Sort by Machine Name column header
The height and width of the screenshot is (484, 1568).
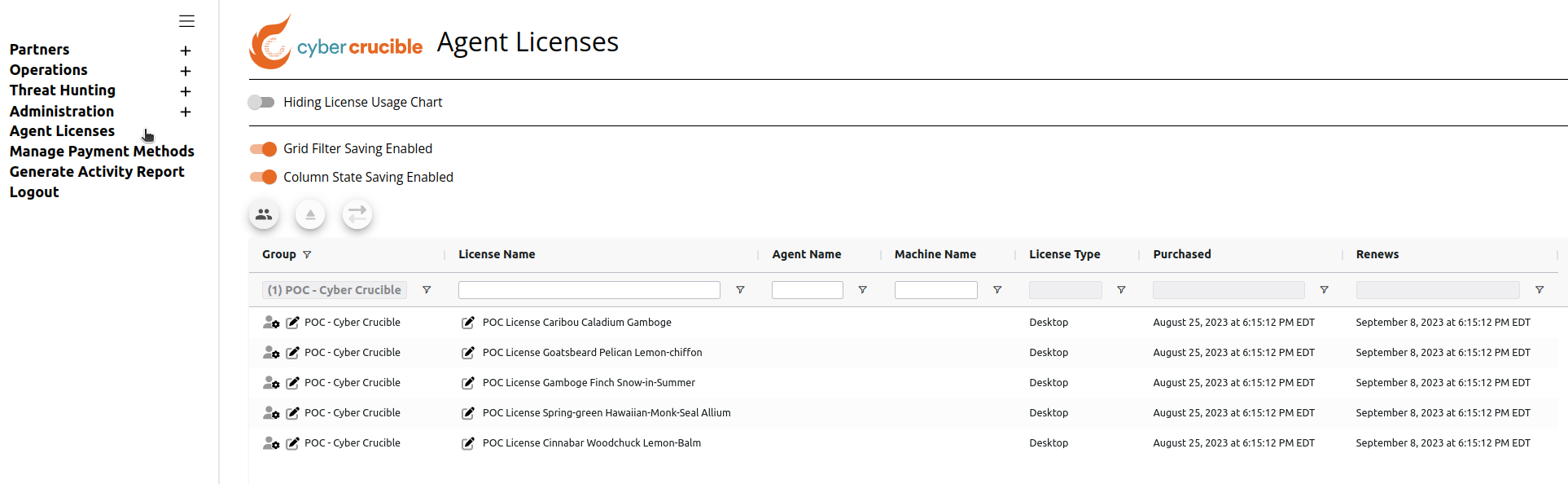coord(935,254)
